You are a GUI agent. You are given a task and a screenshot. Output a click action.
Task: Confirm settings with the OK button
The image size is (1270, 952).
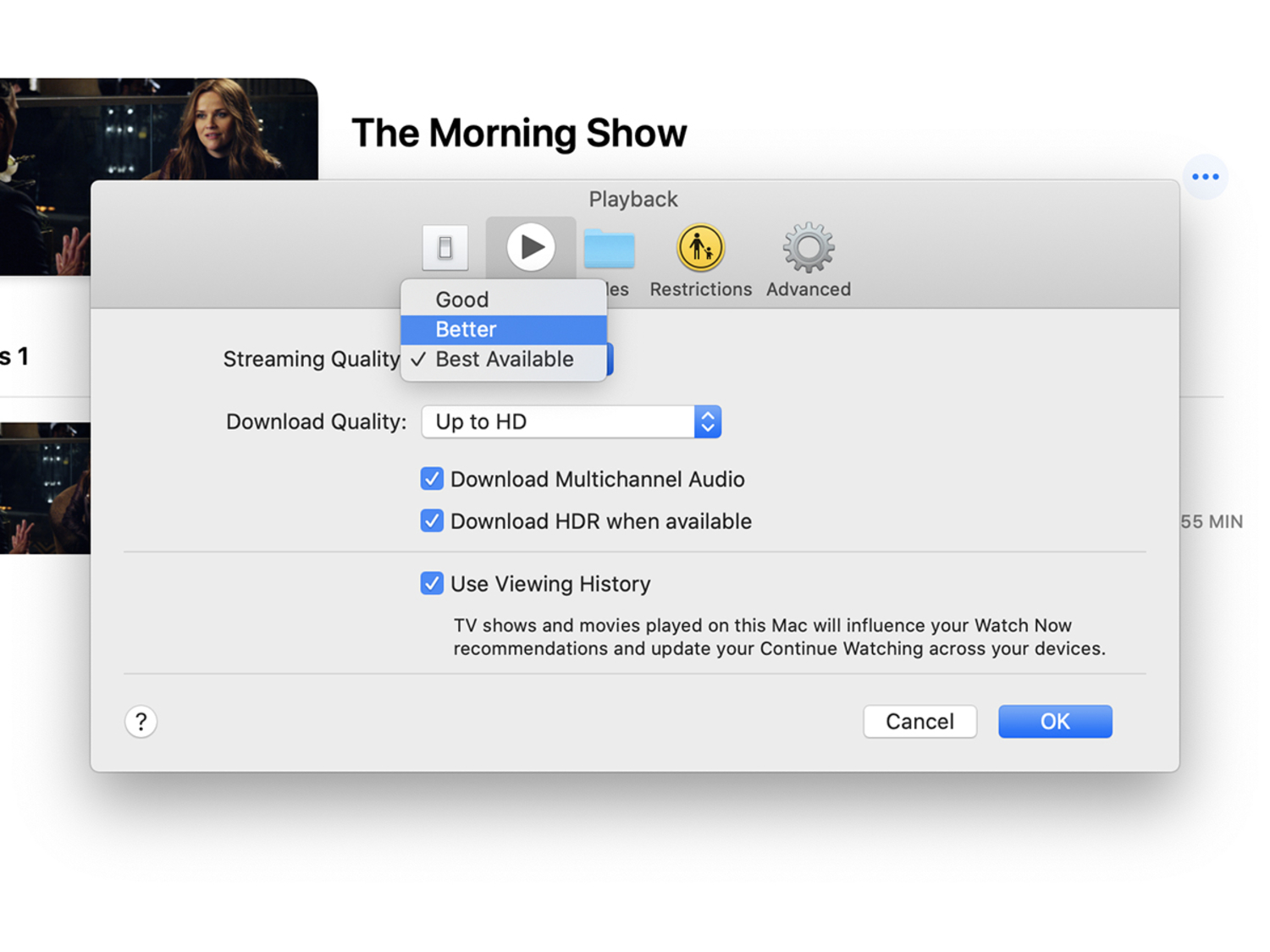(x=1055, y=722)
